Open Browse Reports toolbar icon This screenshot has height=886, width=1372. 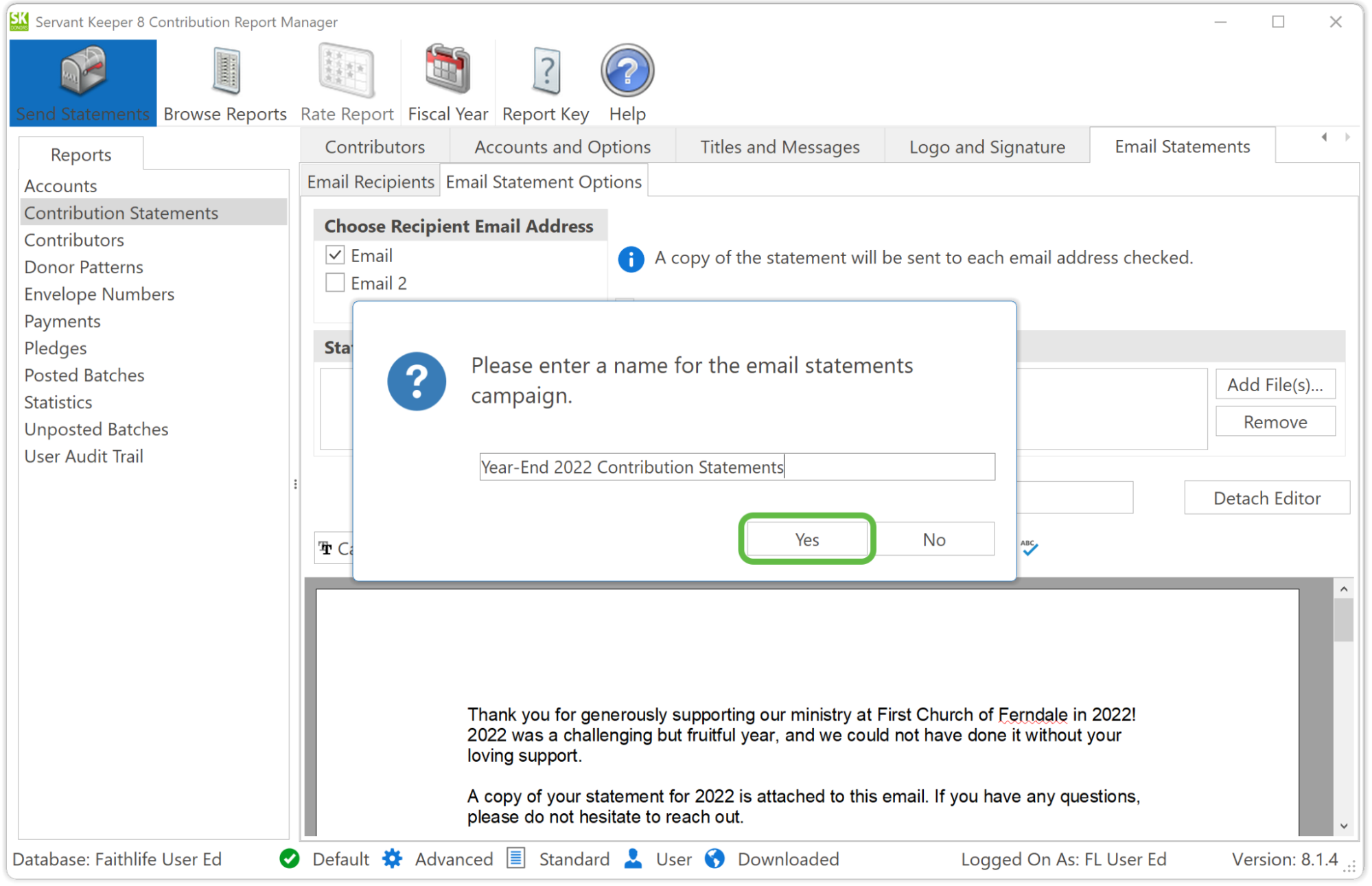pos(226,70)
